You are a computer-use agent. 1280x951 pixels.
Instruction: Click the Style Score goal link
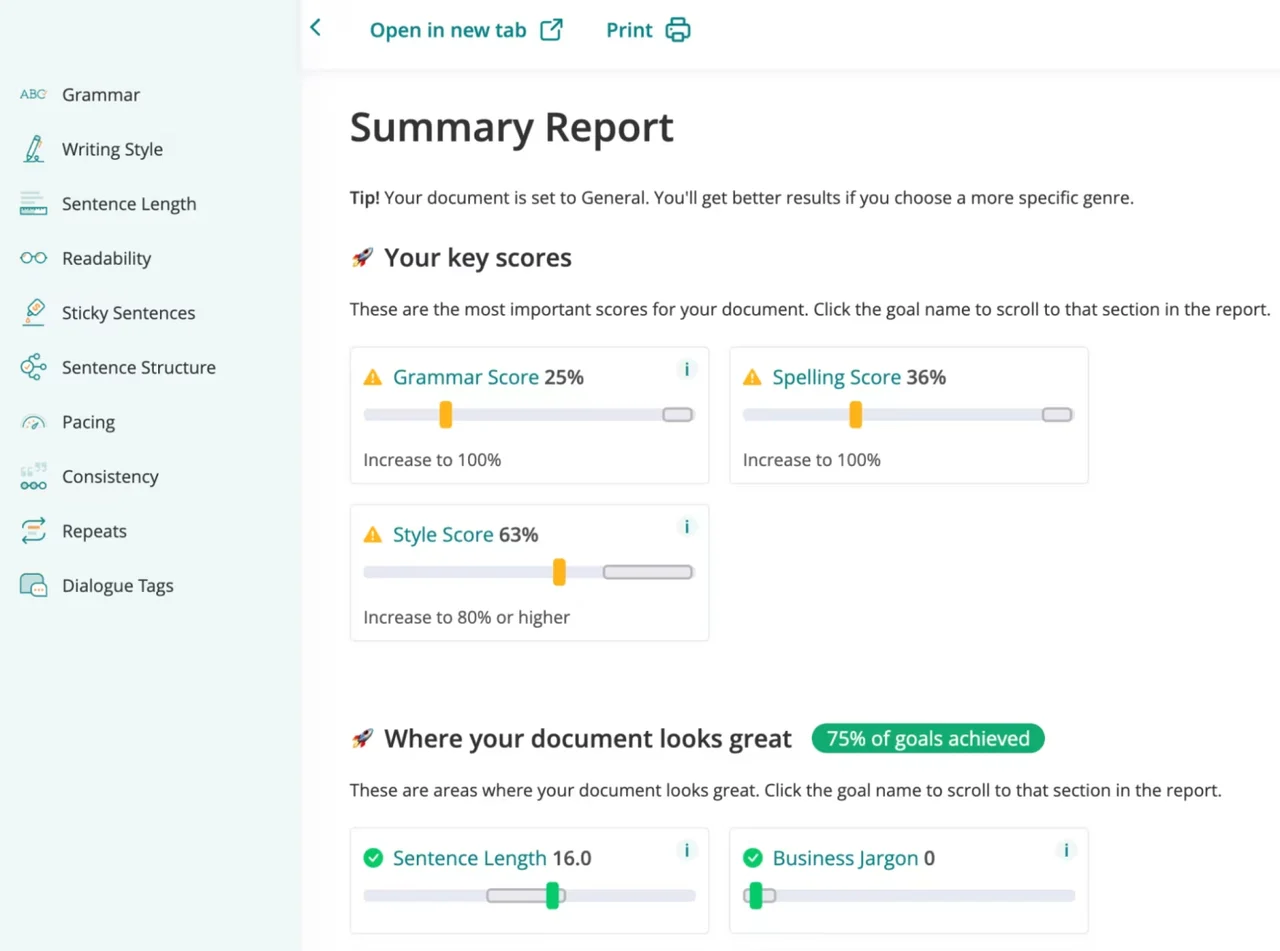(443, 534)
